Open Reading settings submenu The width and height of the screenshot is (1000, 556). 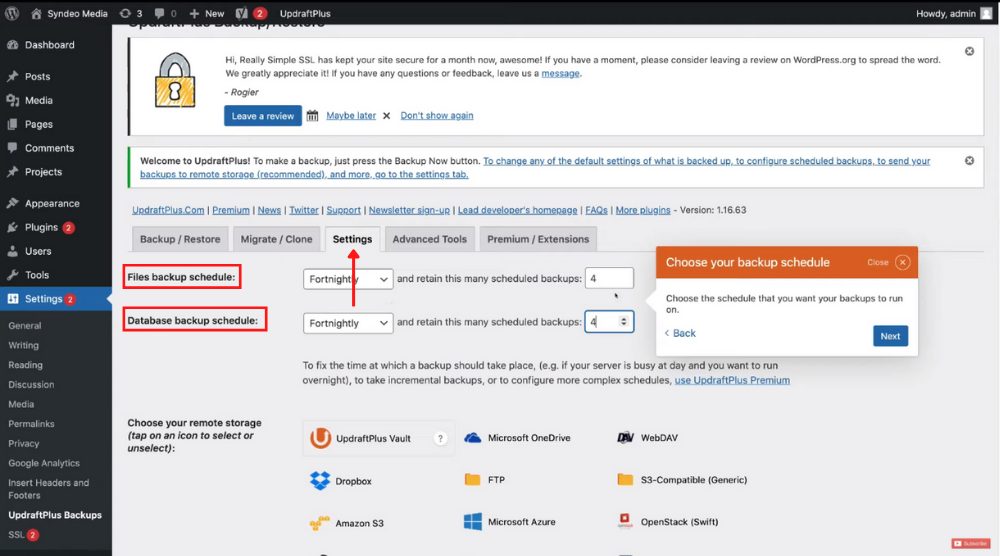pyautogui.click(x=26, y=365)
